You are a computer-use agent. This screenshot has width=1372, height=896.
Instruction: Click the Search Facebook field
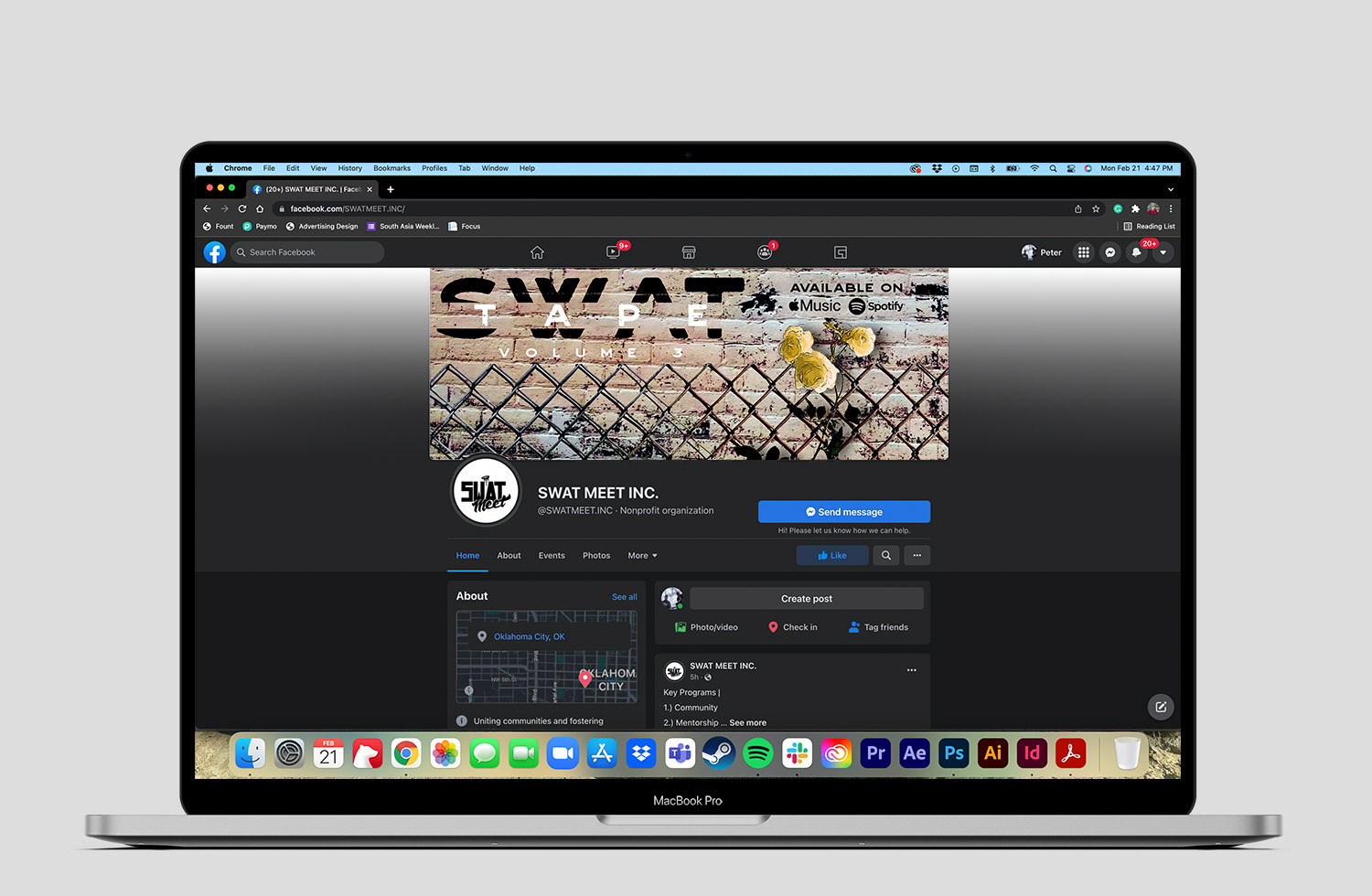(x=306, y=252)
